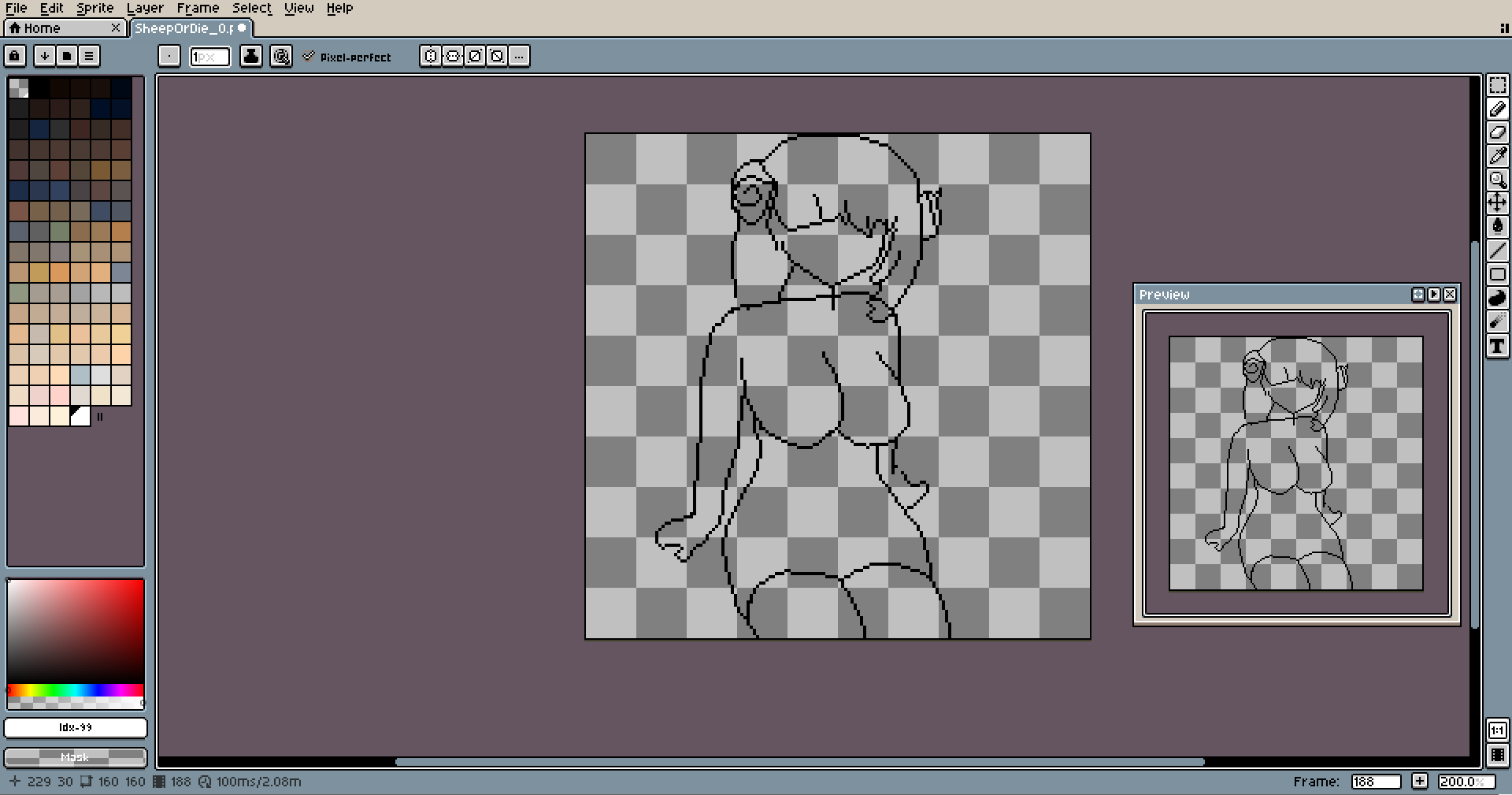The image size is (1512, 795).
Task: Select the Line tool
Action: coord(1497,251)
